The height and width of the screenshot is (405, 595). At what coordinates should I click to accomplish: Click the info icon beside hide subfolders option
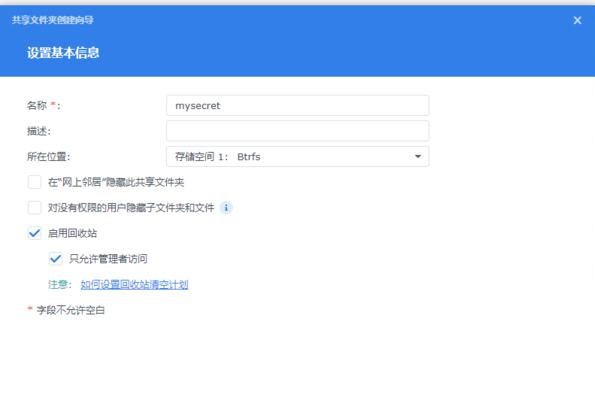pos(226,208)
